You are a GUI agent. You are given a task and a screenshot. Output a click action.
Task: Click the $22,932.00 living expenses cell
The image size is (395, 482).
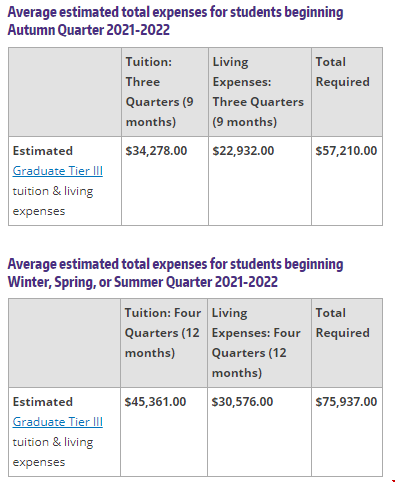pos(260,181)
